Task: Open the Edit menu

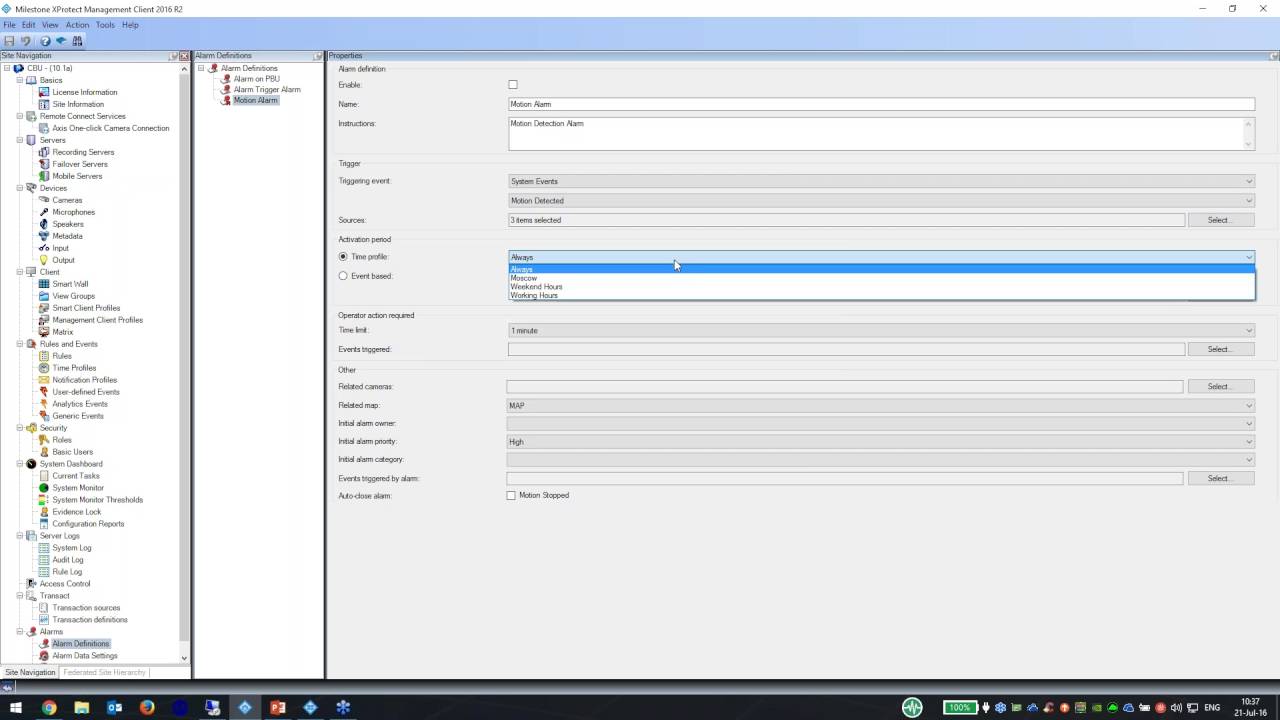Action: pos(29,25)
